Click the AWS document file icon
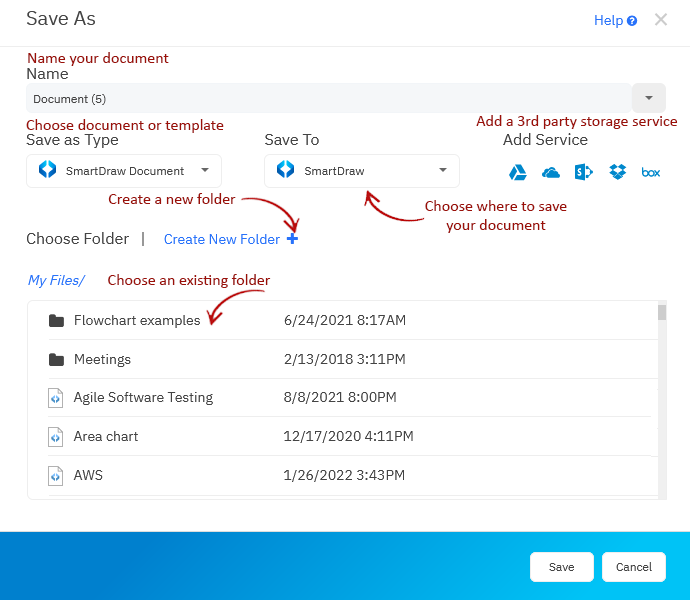 click(56, 475)
